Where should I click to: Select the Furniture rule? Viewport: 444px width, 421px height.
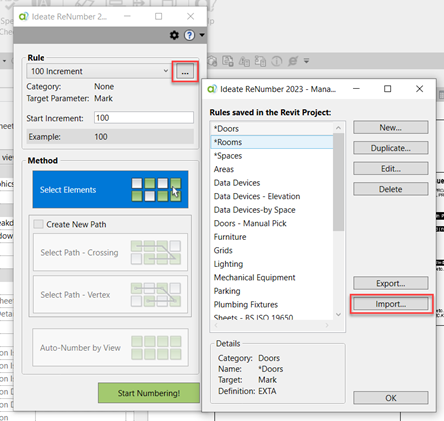pyautogui.click(x=272, y=237)
